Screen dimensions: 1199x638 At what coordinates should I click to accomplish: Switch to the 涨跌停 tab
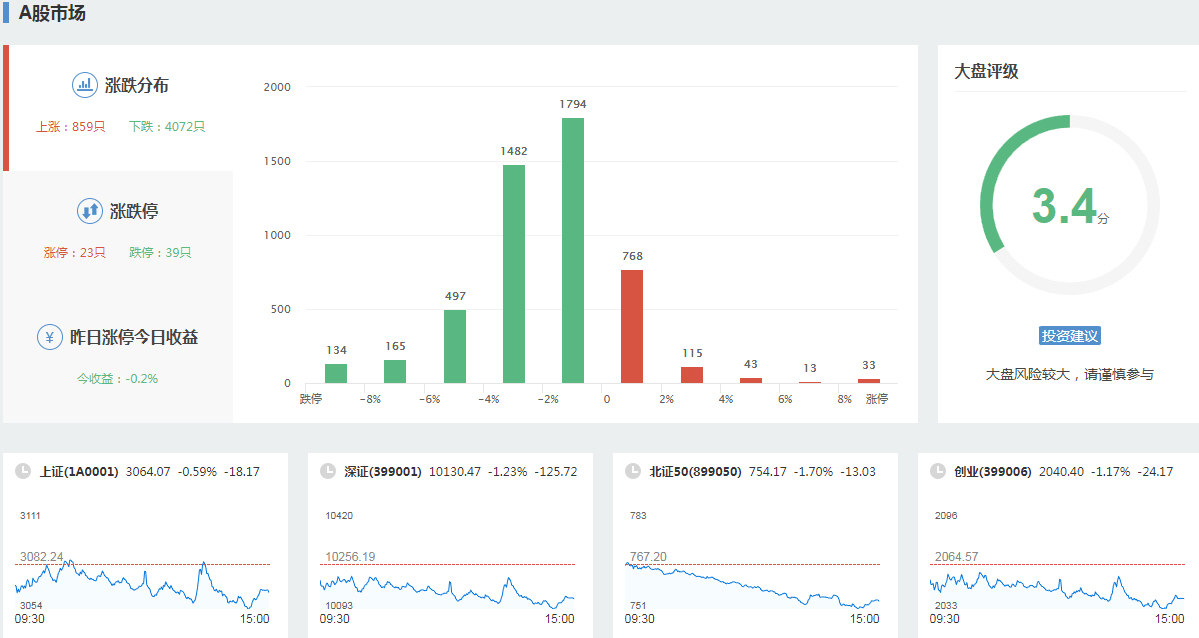pos(118,231)
